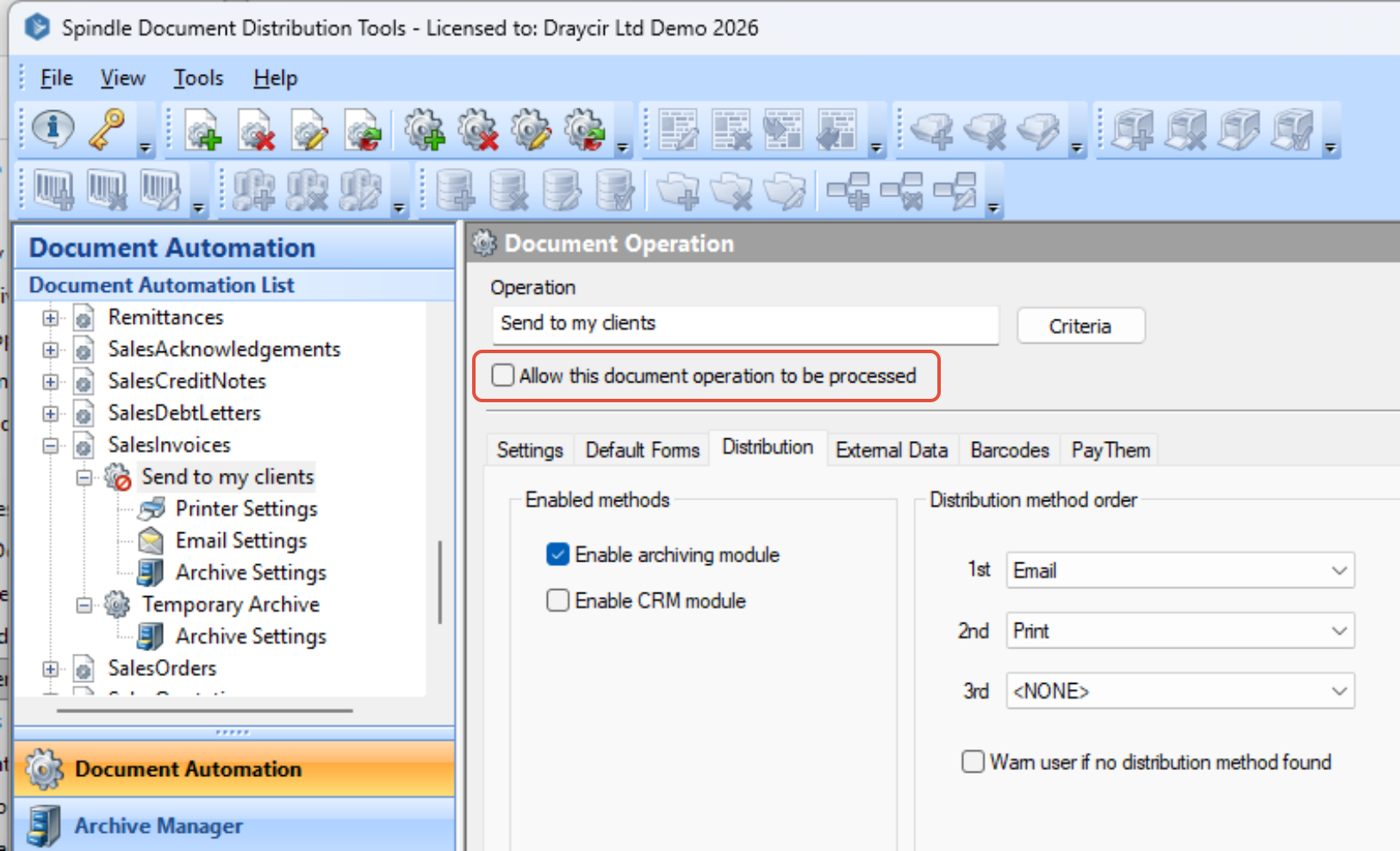Add a new document with green plus icon
The width and height of the screenshot is (1400, 851).
point(203,129)
